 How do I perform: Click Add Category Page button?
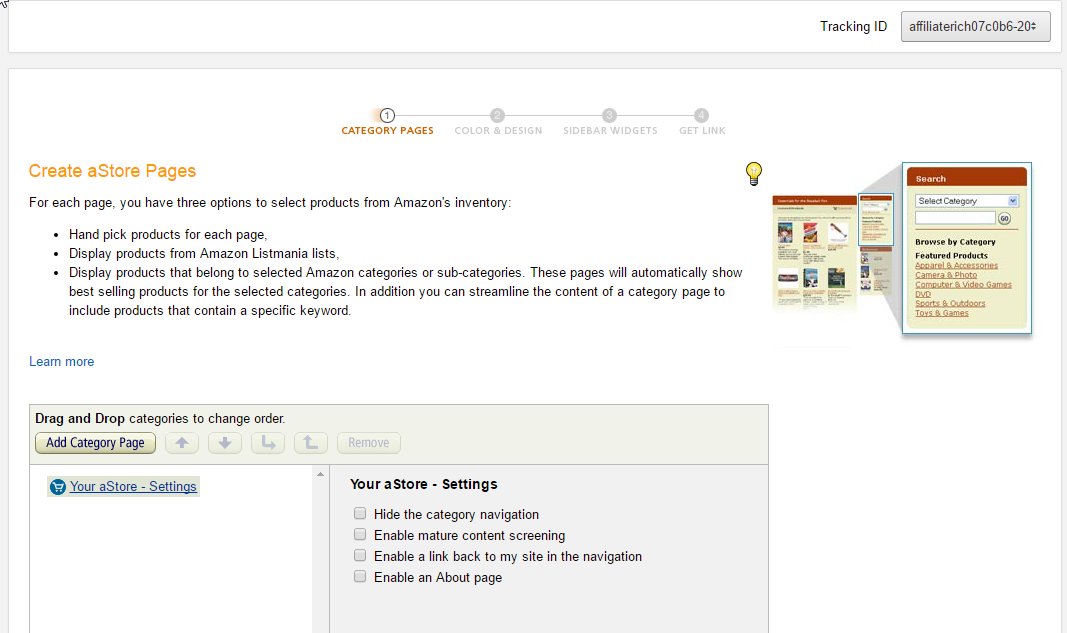click(95, 442)
